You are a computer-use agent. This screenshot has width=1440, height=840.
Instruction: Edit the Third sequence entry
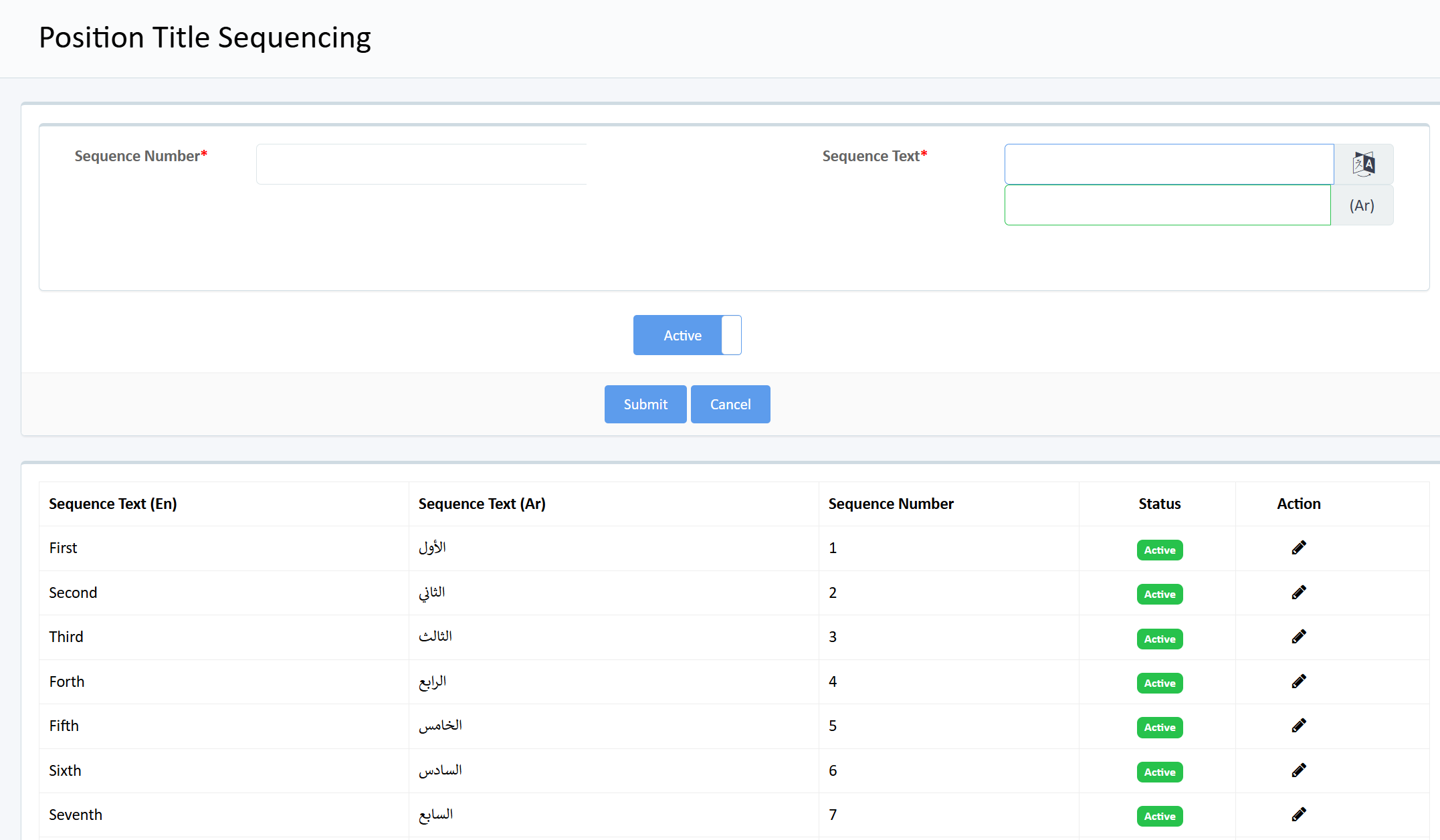tap(1298, 637)
